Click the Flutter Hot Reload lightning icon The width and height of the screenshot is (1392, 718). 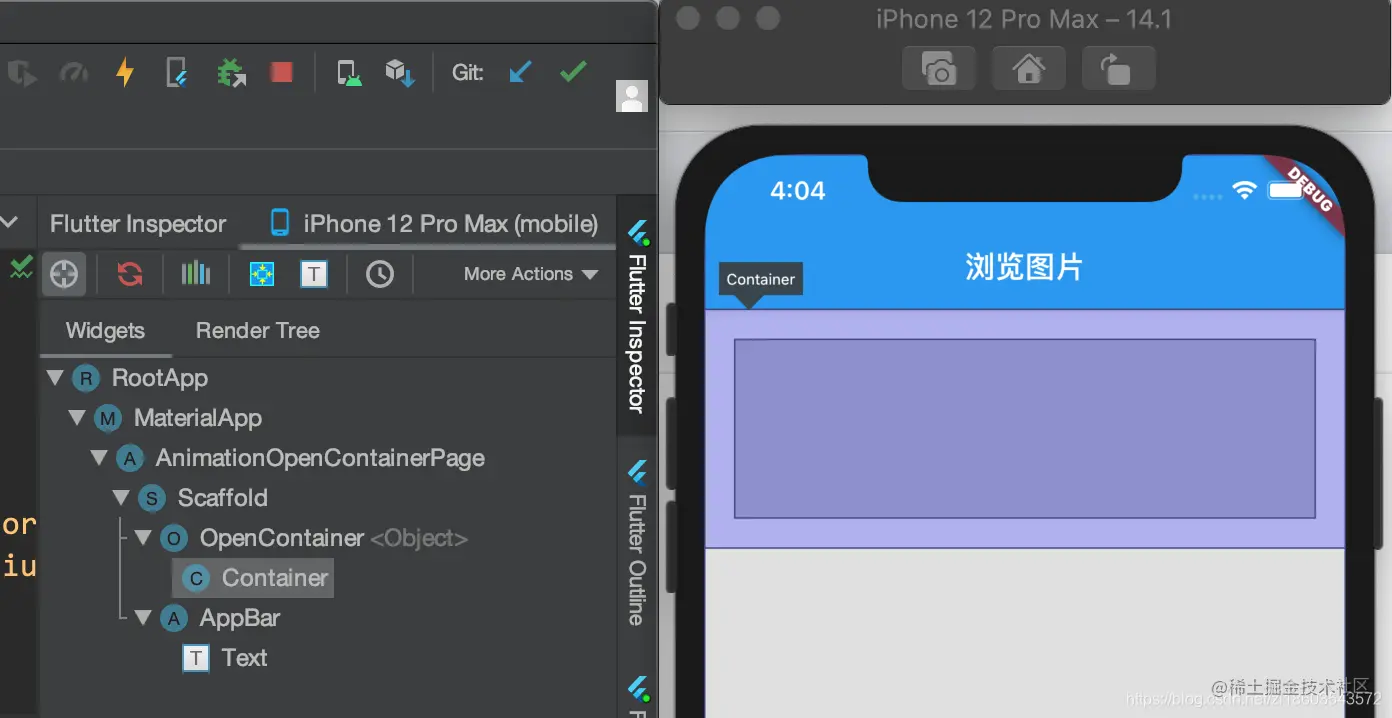[125, 72]
